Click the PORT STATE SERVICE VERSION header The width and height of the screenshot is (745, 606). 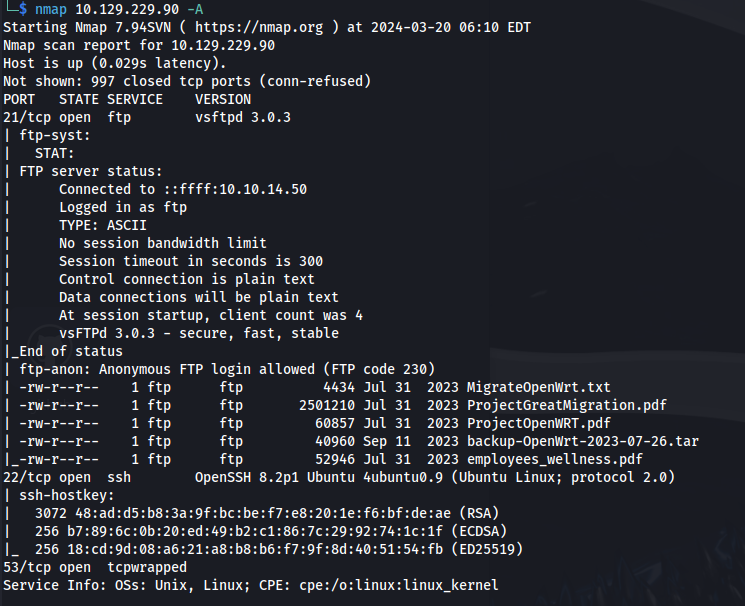pos(127,100)
